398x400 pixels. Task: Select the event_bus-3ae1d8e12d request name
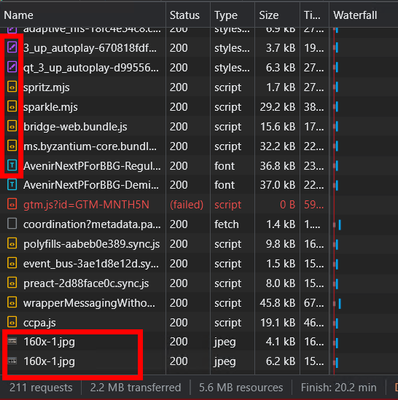[91, 264]
